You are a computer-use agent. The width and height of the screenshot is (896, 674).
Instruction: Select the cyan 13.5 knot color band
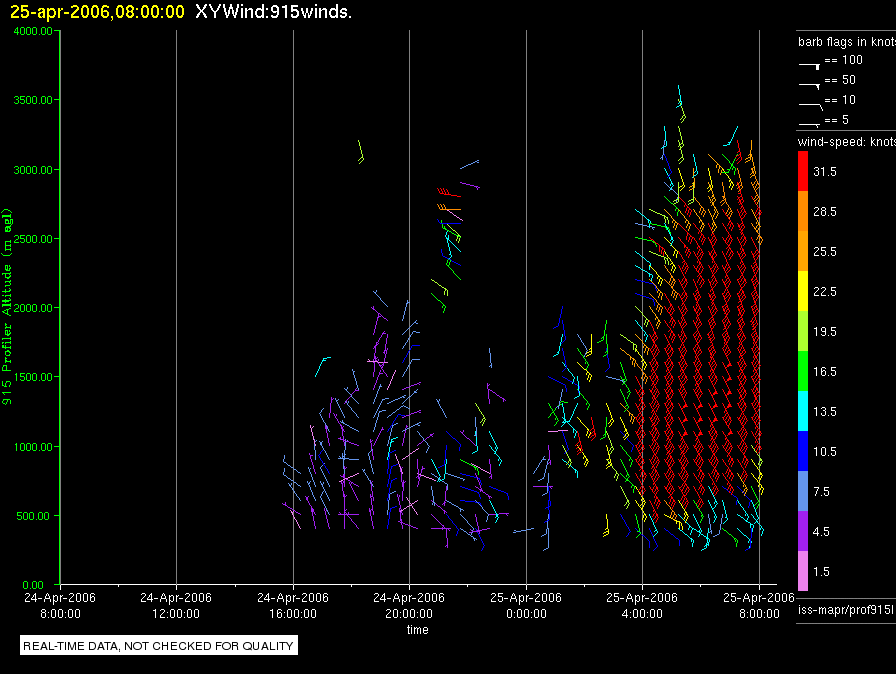pos(803,411)
